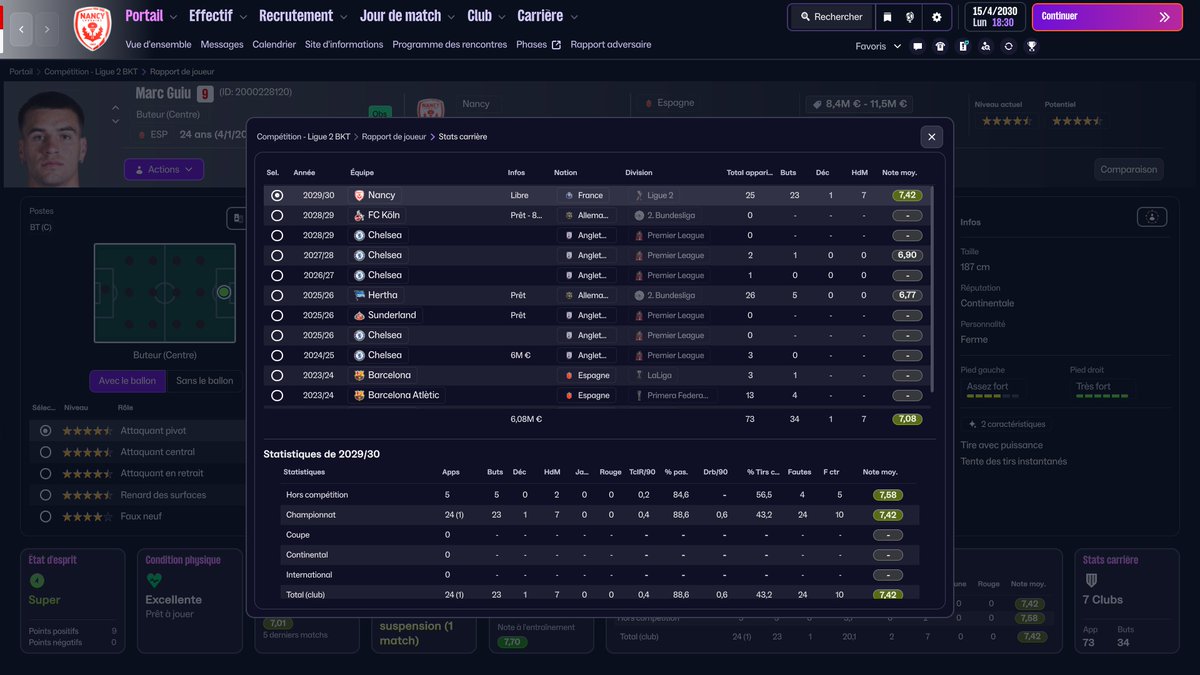Screen dimensions: 1200x675
Task: Open the Nancy club badge in header
Action: click(x=92, y=29)
